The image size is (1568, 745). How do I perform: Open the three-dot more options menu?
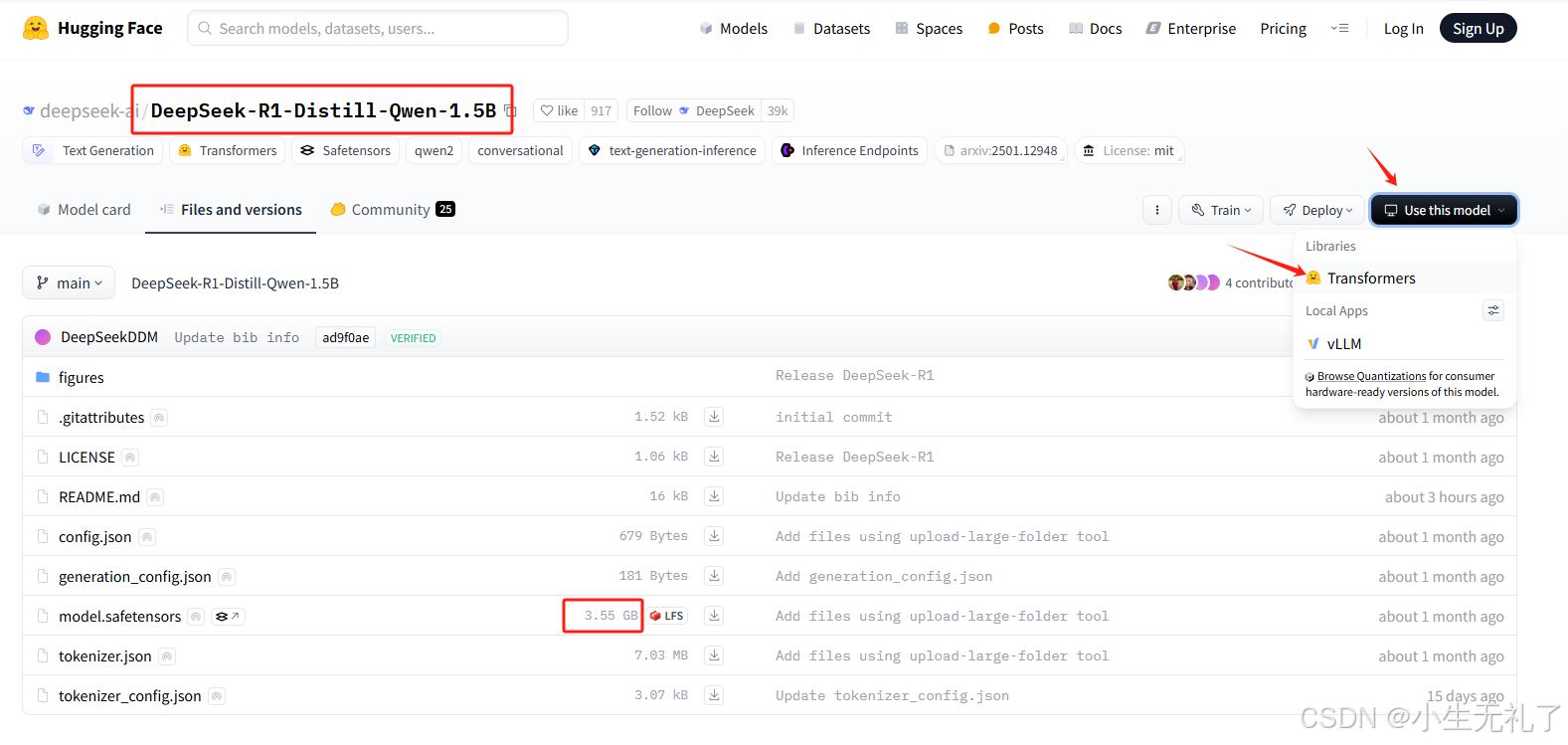tap(1157, 210)
